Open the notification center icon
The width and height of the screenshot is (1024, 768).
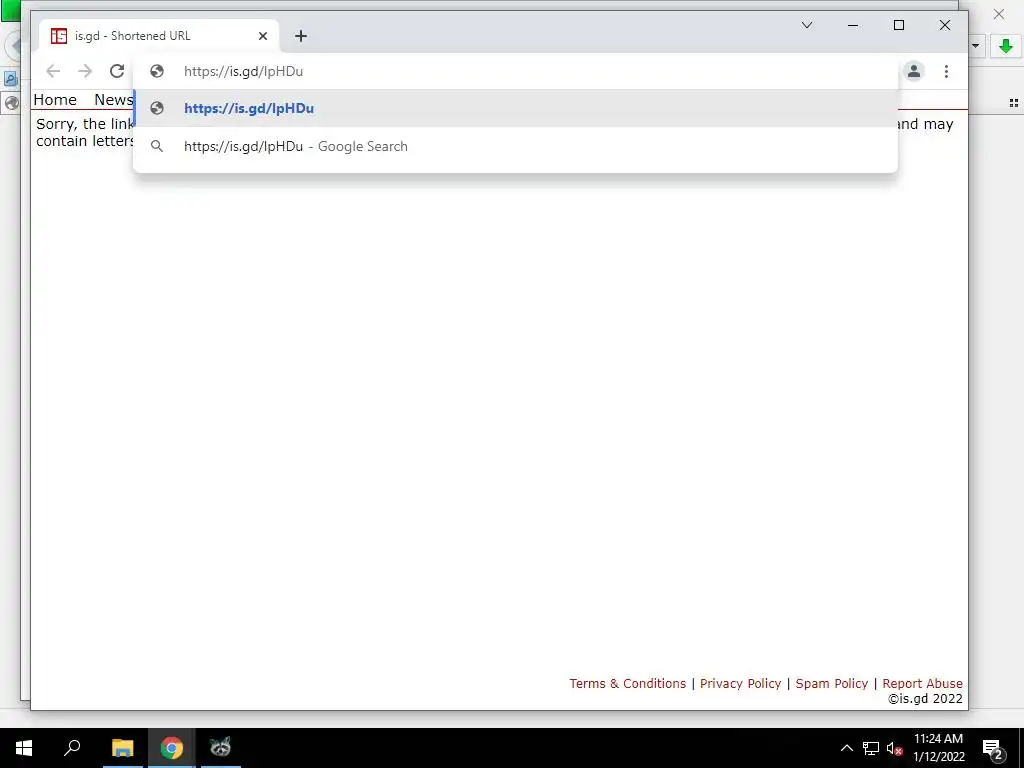tap(993, 748)
